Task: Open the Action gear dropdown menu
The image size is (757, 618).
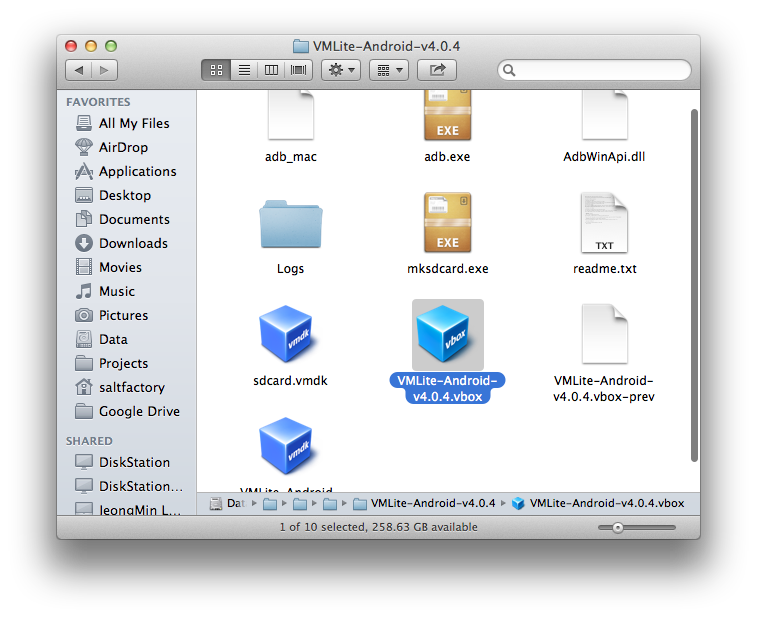Action: coord(341,70)
